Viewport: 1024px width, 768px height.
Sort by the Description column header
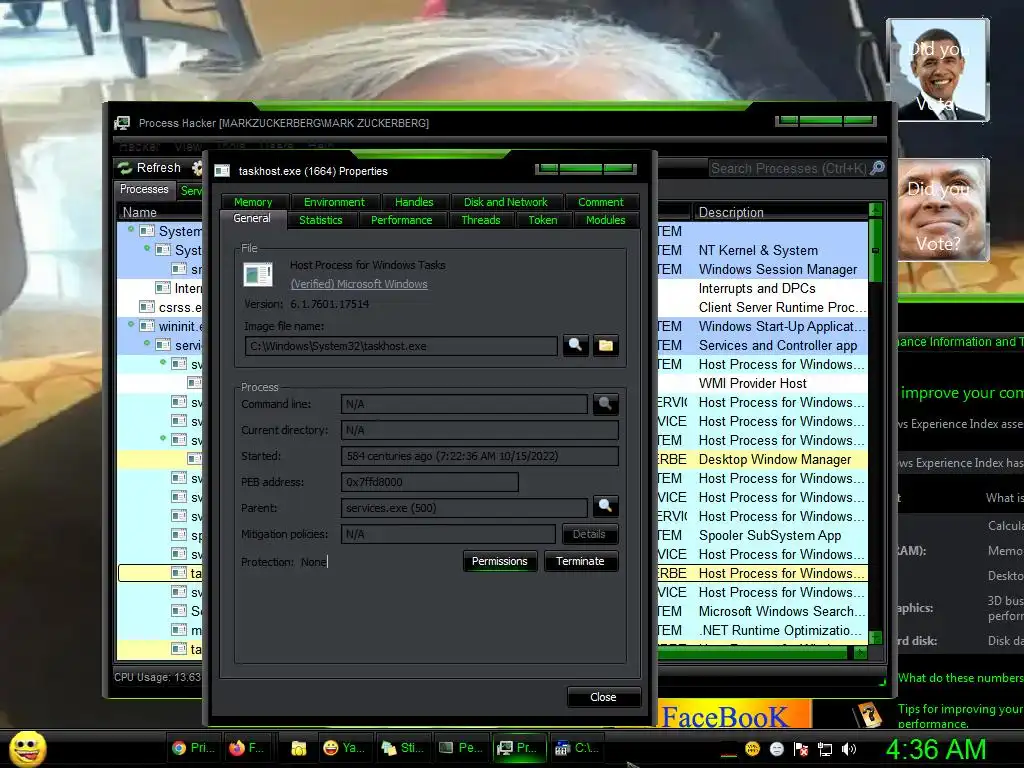coord(780,212)
